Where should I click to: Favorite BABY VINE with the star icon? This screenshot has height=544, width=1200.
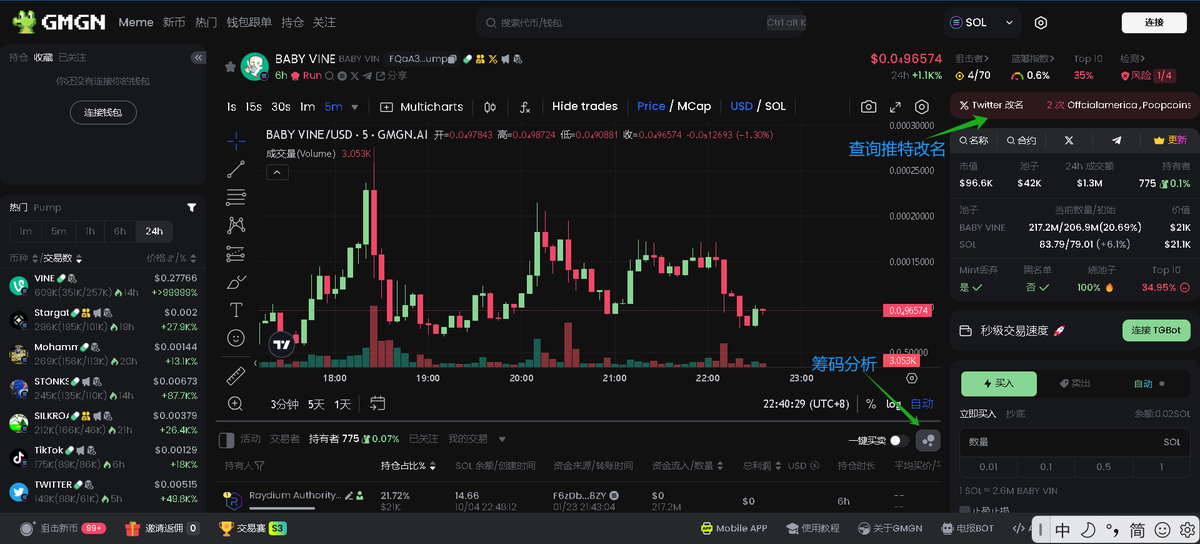click(x=230, y=67)
